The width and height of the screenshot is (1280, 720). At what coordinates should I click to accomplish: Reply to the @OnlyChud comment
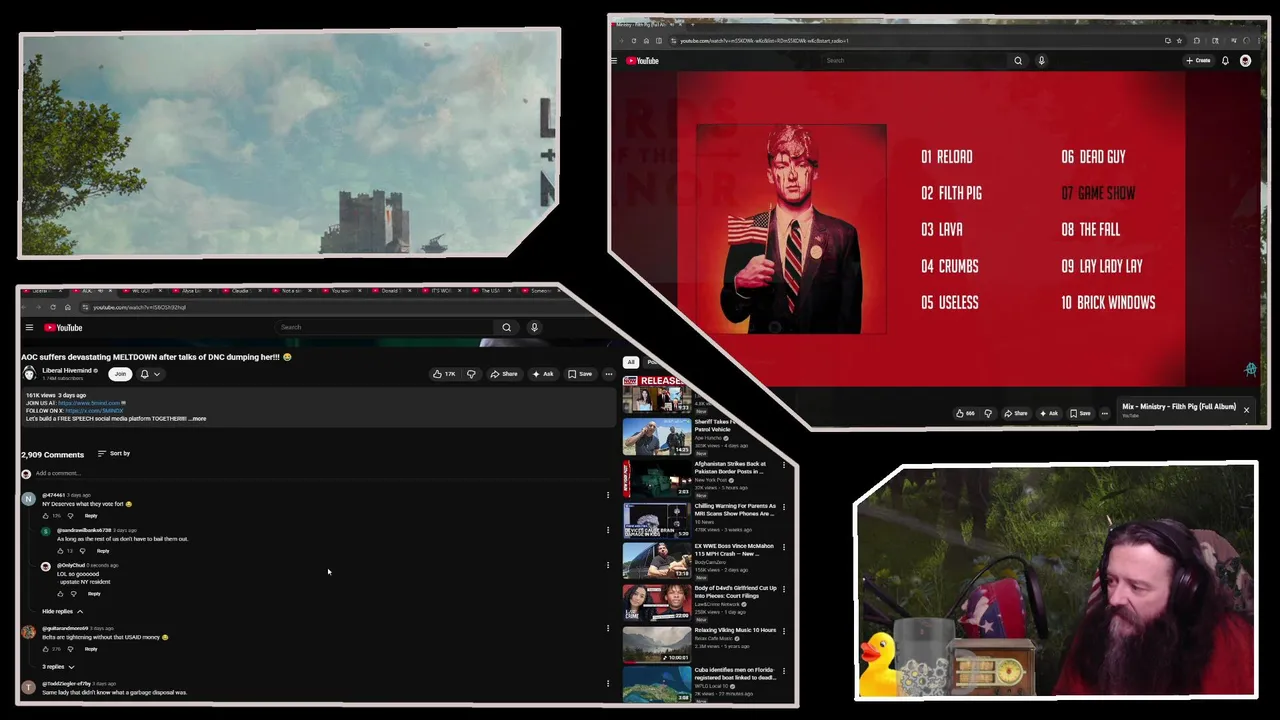pos(94,594)
